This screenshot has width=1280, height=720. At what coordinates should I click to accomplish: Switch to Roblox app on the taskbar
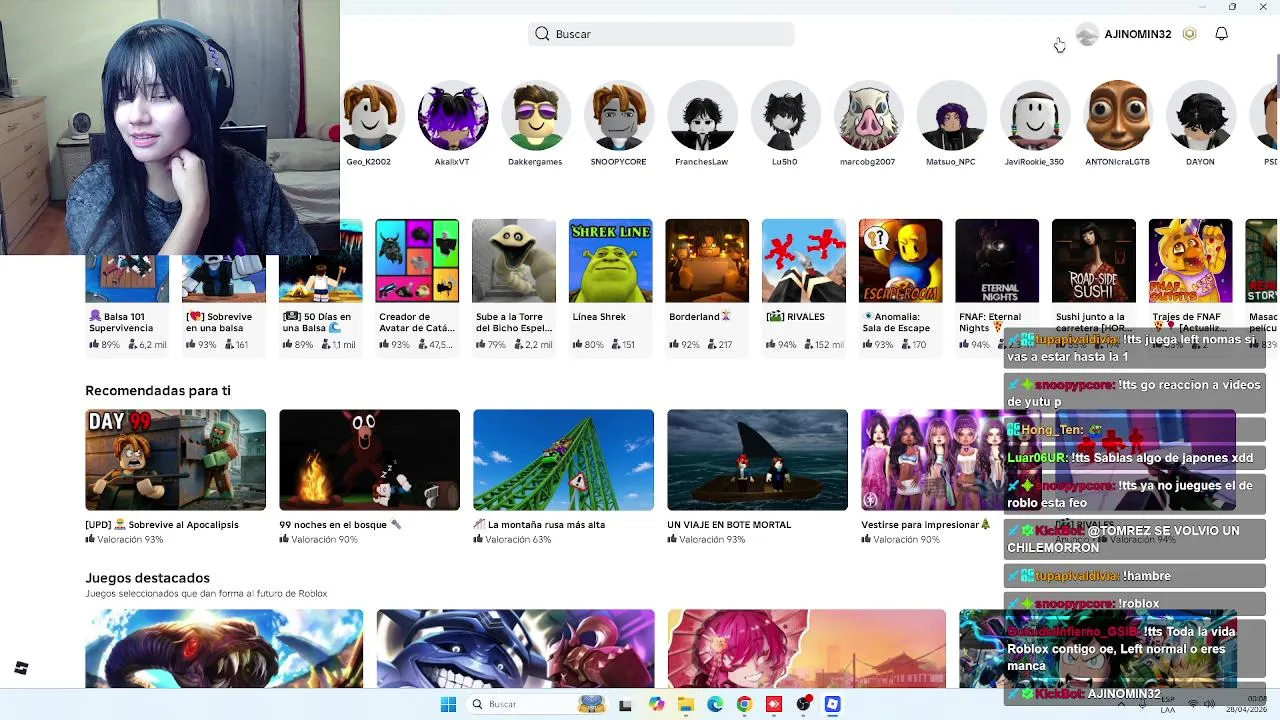832,704
